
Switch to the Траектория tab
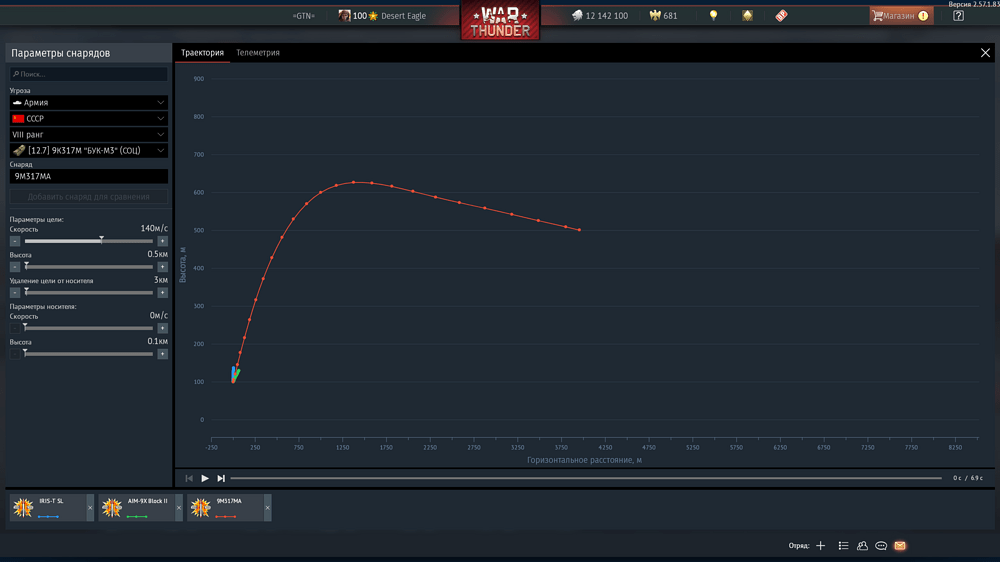pyautogui.click(x=202, y=53)
